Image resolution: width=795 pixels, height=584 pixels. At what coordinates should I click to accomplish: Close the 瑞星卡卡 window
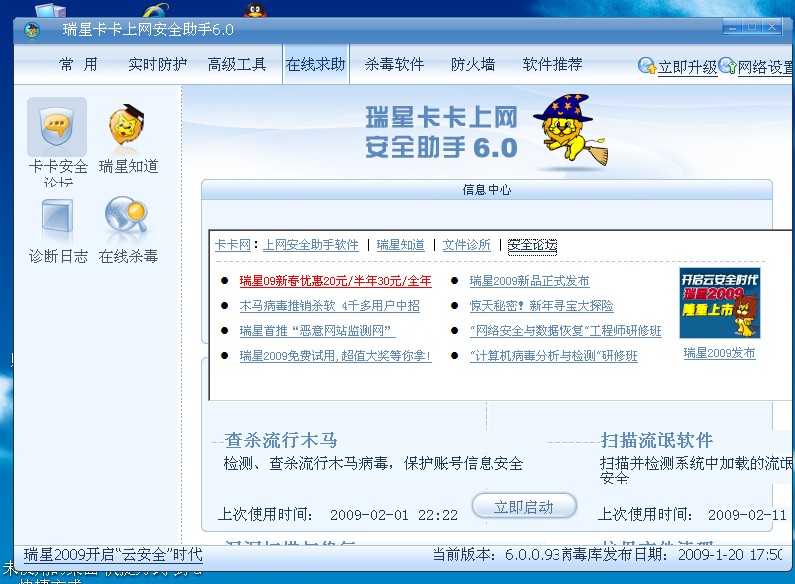click(x=772, y=27)
